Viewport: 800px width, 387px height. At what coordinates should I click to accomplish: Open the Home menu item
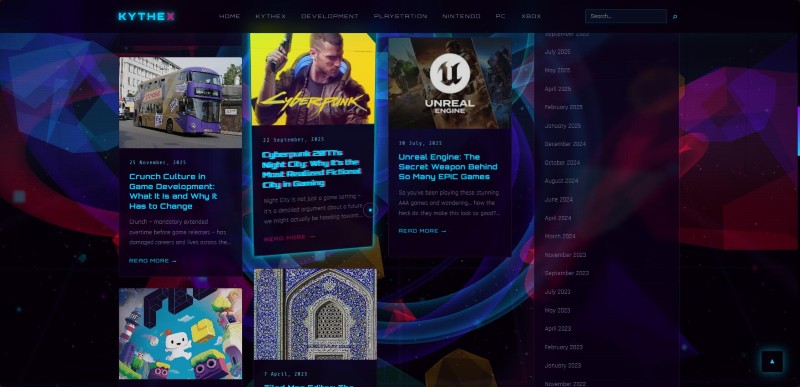pyautogui.click(x=230, y=16)
